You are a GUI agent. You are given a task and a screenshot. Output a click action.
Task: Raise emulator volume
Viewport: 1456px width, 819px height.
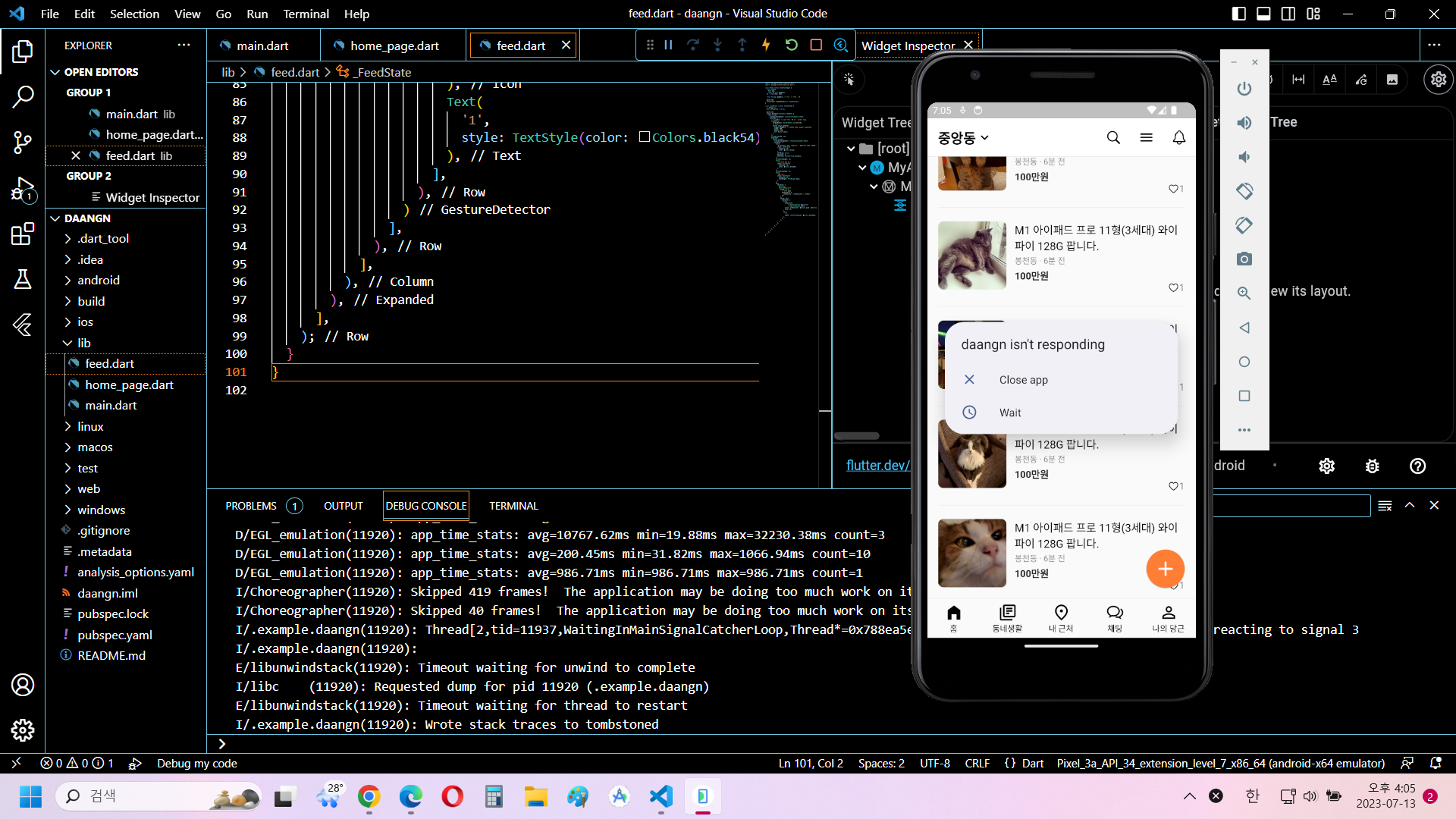tap(1244, 123)
